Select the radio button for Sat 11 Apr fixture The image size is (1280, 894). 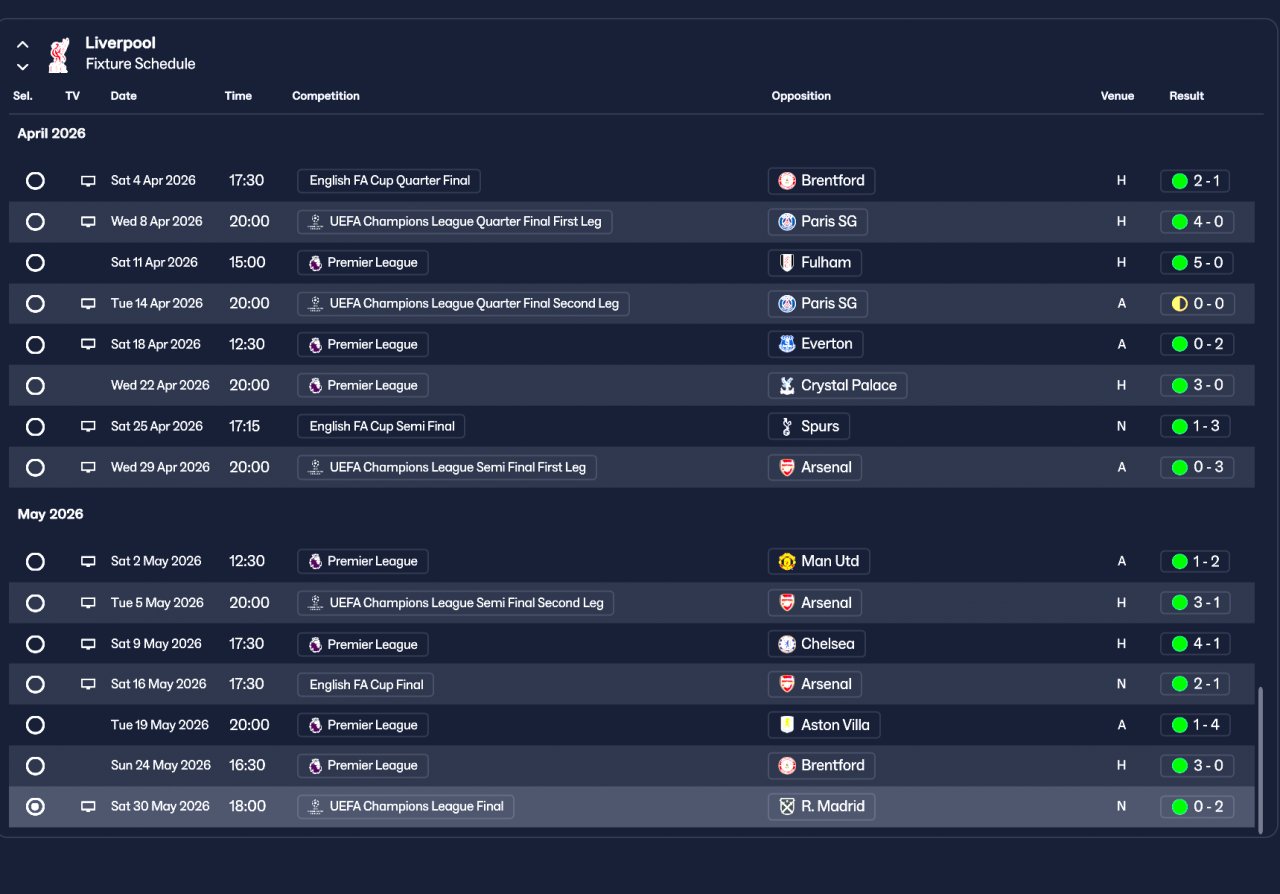(35, 263)
